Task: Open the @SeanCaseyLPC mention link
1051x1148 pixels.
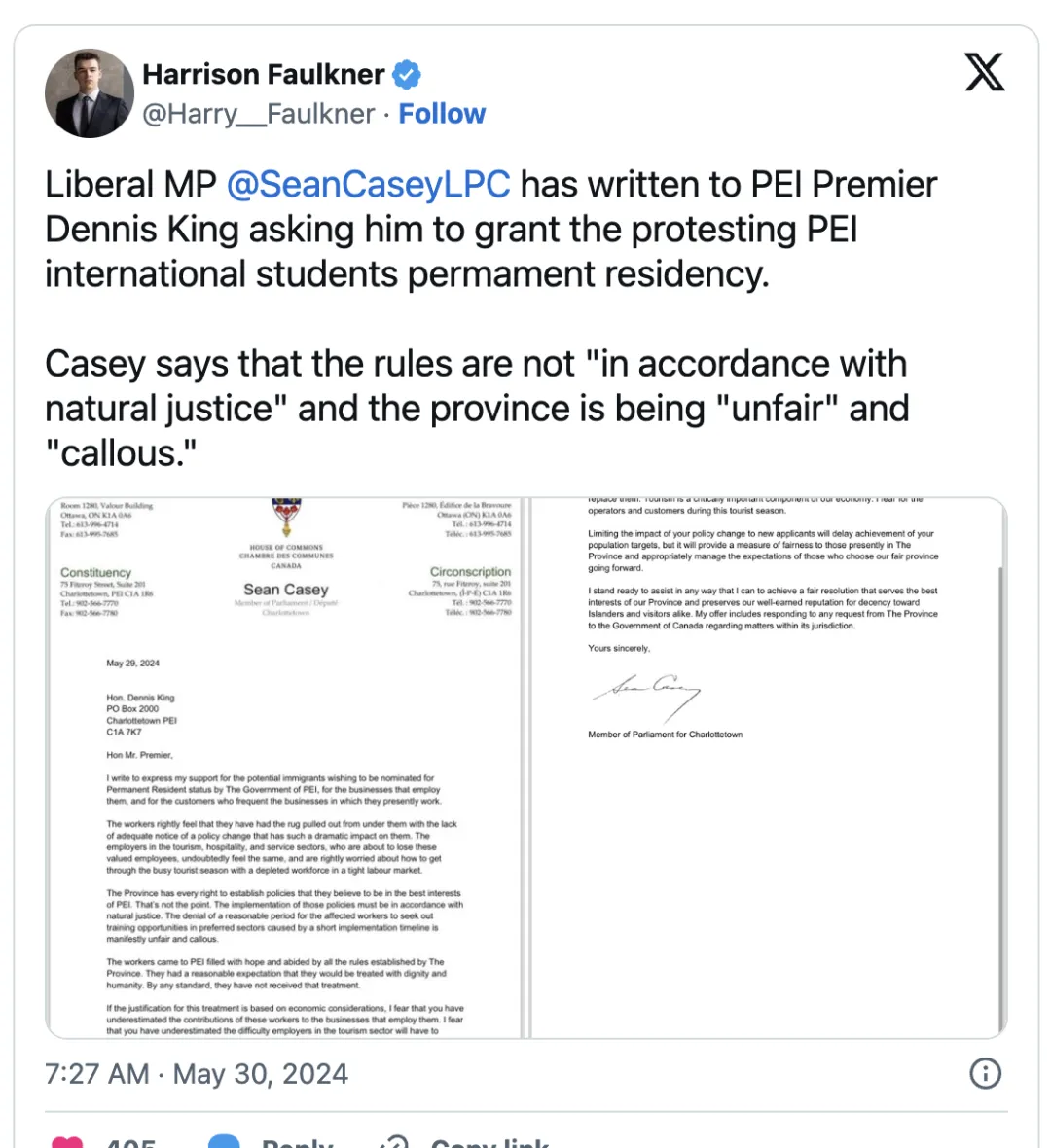Action: (x=369, y=184)
